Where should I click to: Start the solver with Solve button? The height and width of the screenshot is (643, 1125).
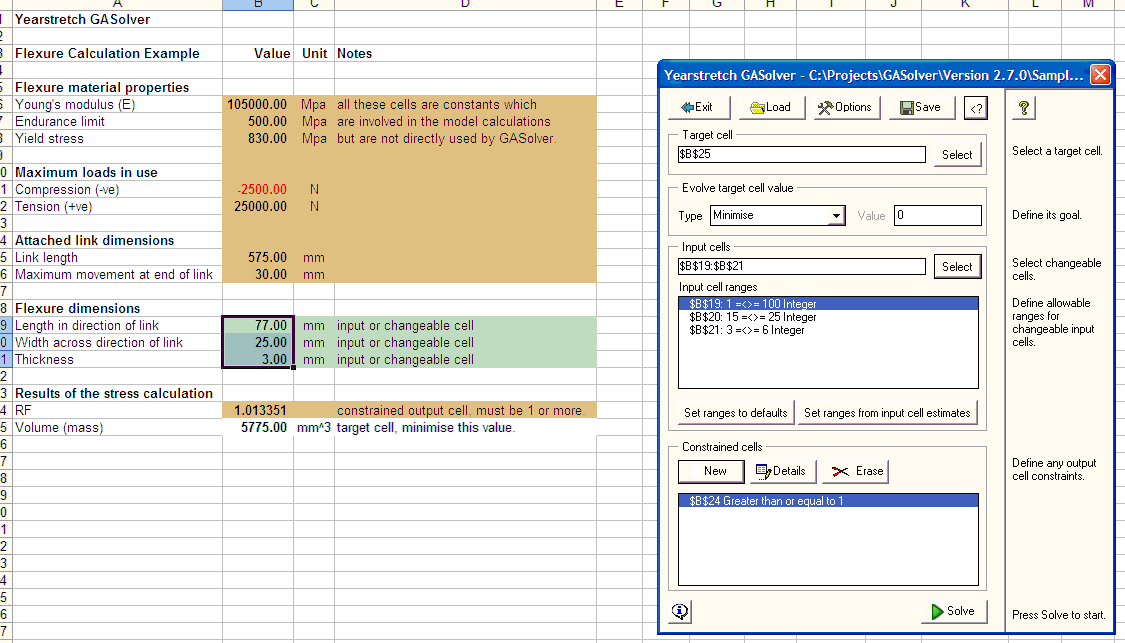tap(954, 611)
